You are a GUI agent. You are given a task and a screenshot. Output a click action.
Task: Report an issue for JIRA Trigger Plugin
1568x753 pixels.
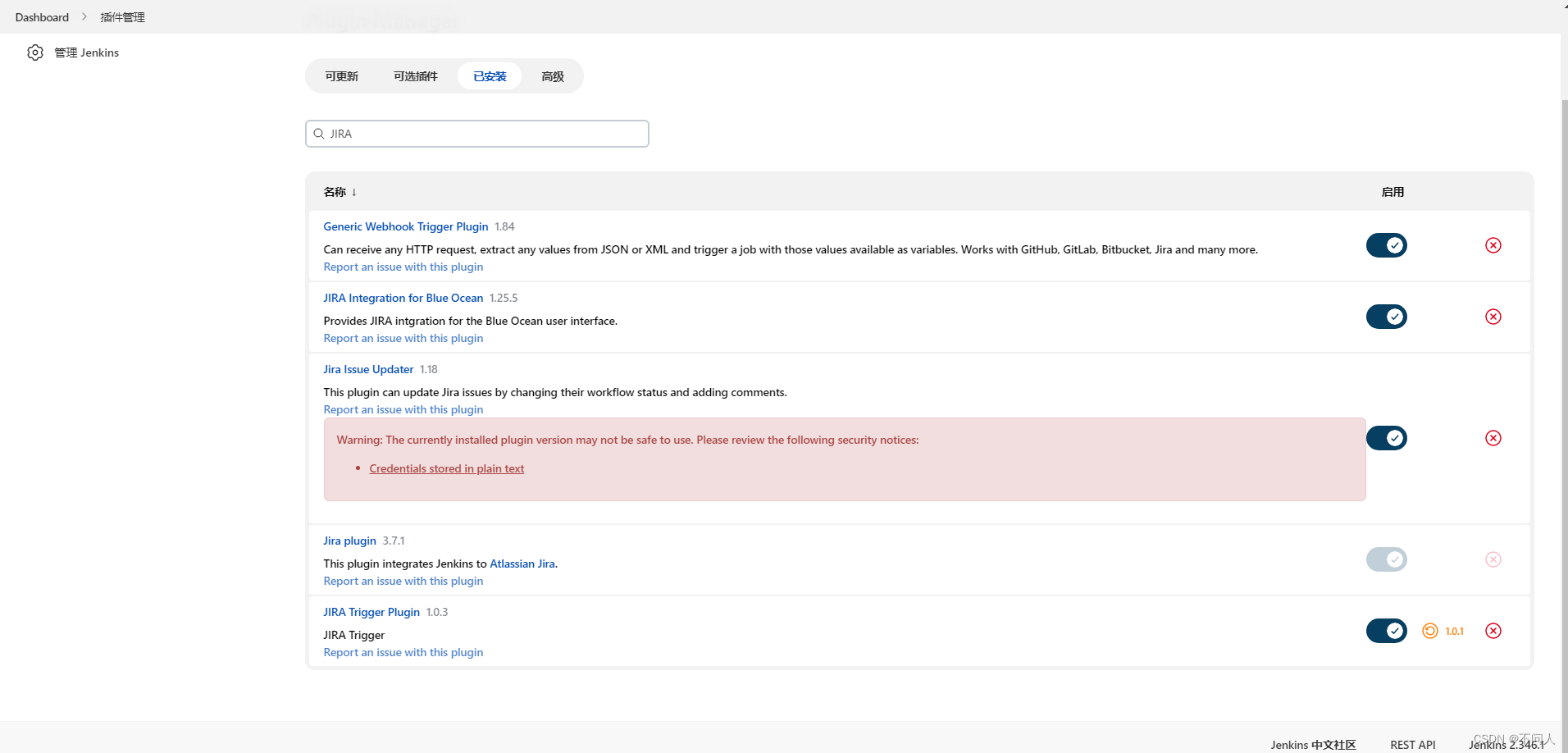point(403,652)
